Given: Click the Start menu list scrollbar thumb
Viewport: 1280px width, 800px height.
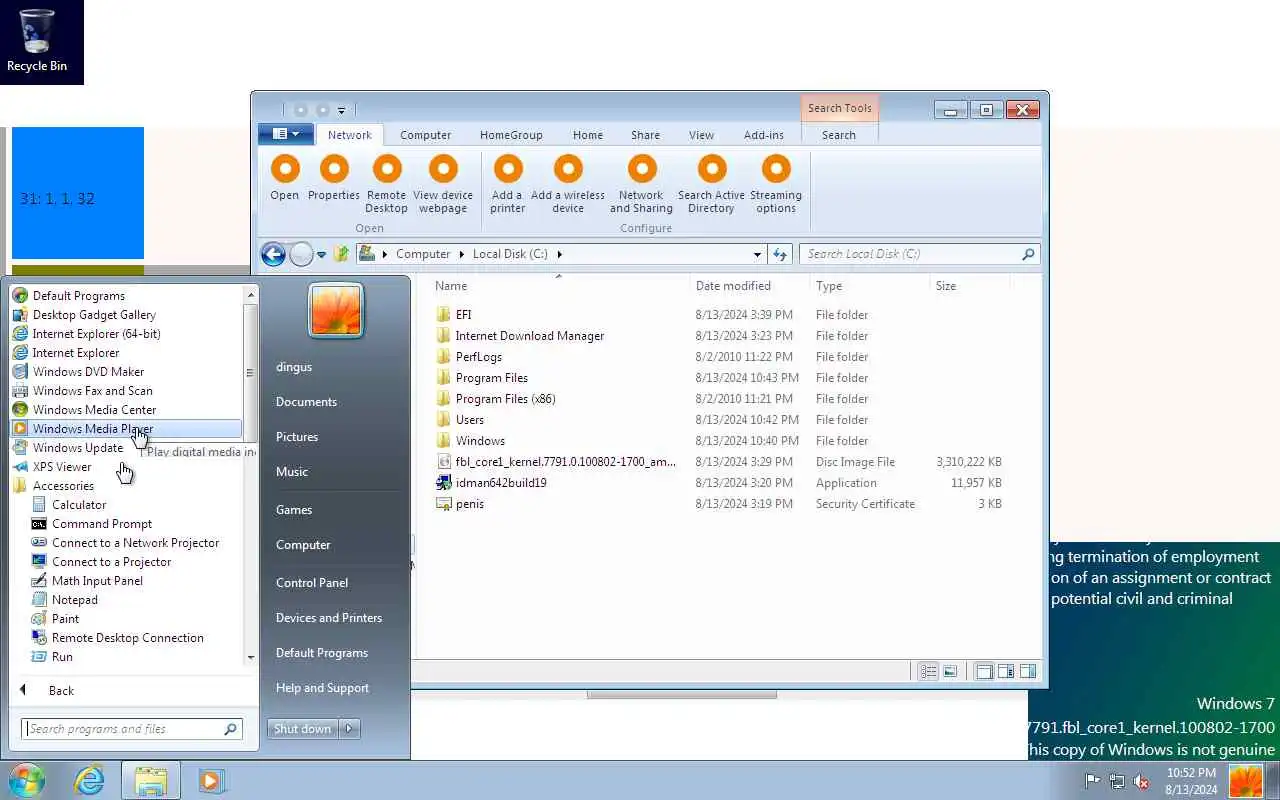Looking at the screenshot, I should coord(250,372).
